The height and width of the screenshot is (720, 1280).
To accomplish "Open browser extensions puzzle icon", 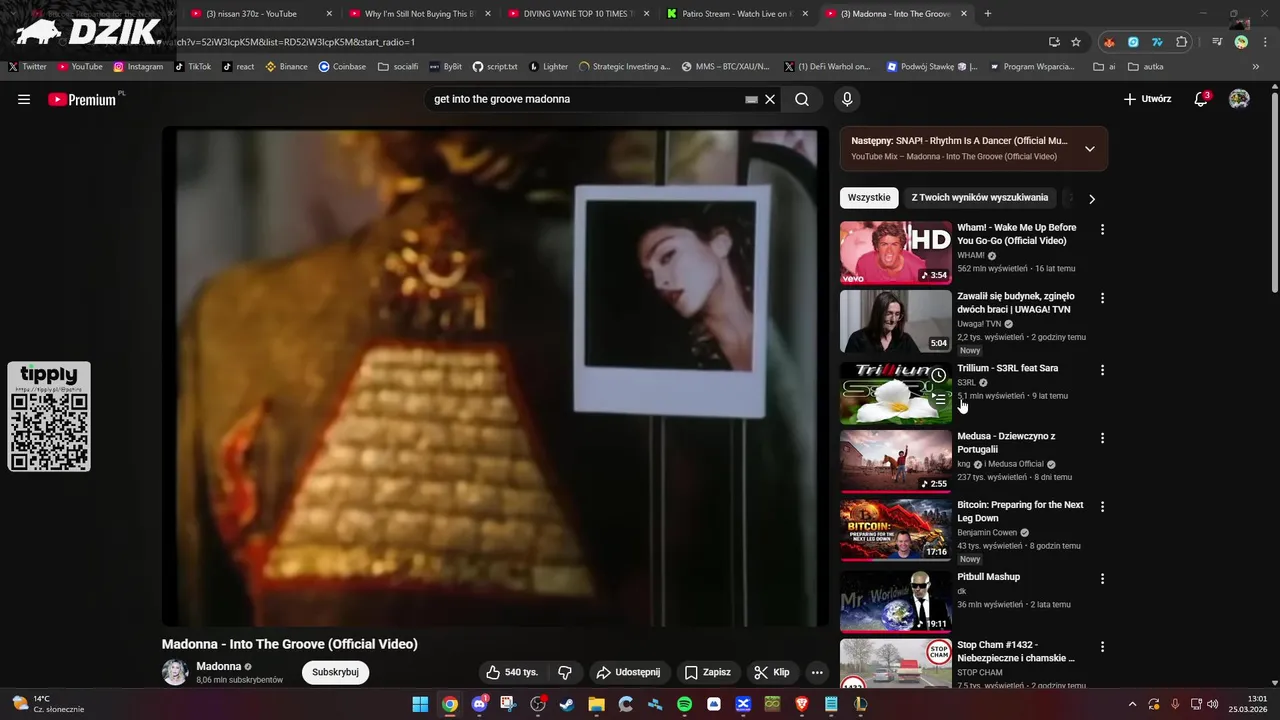I will pyautogui.click(x=1182, y=42).
